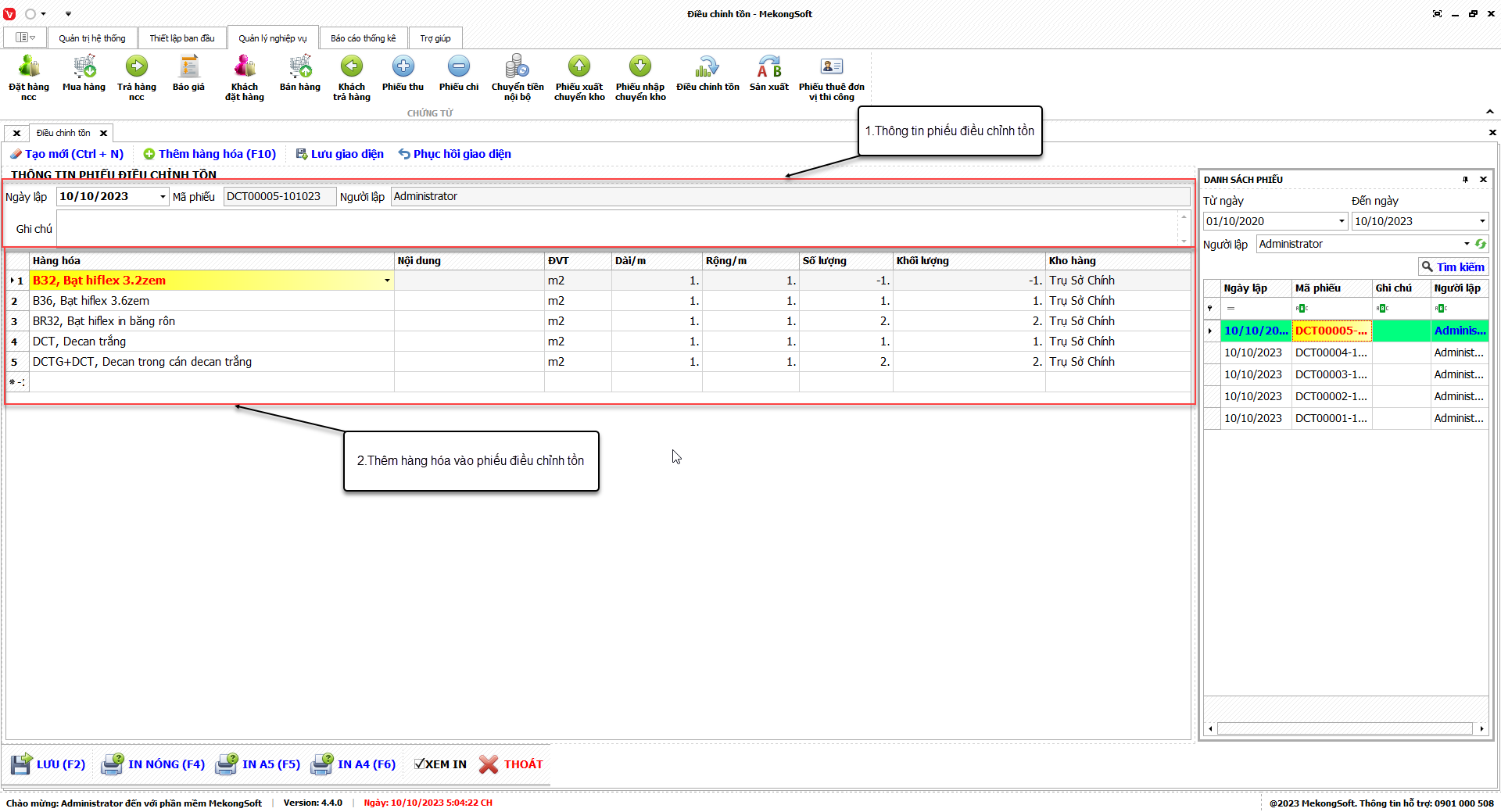Open Phiếu chi minus icon

coord(459,66)
